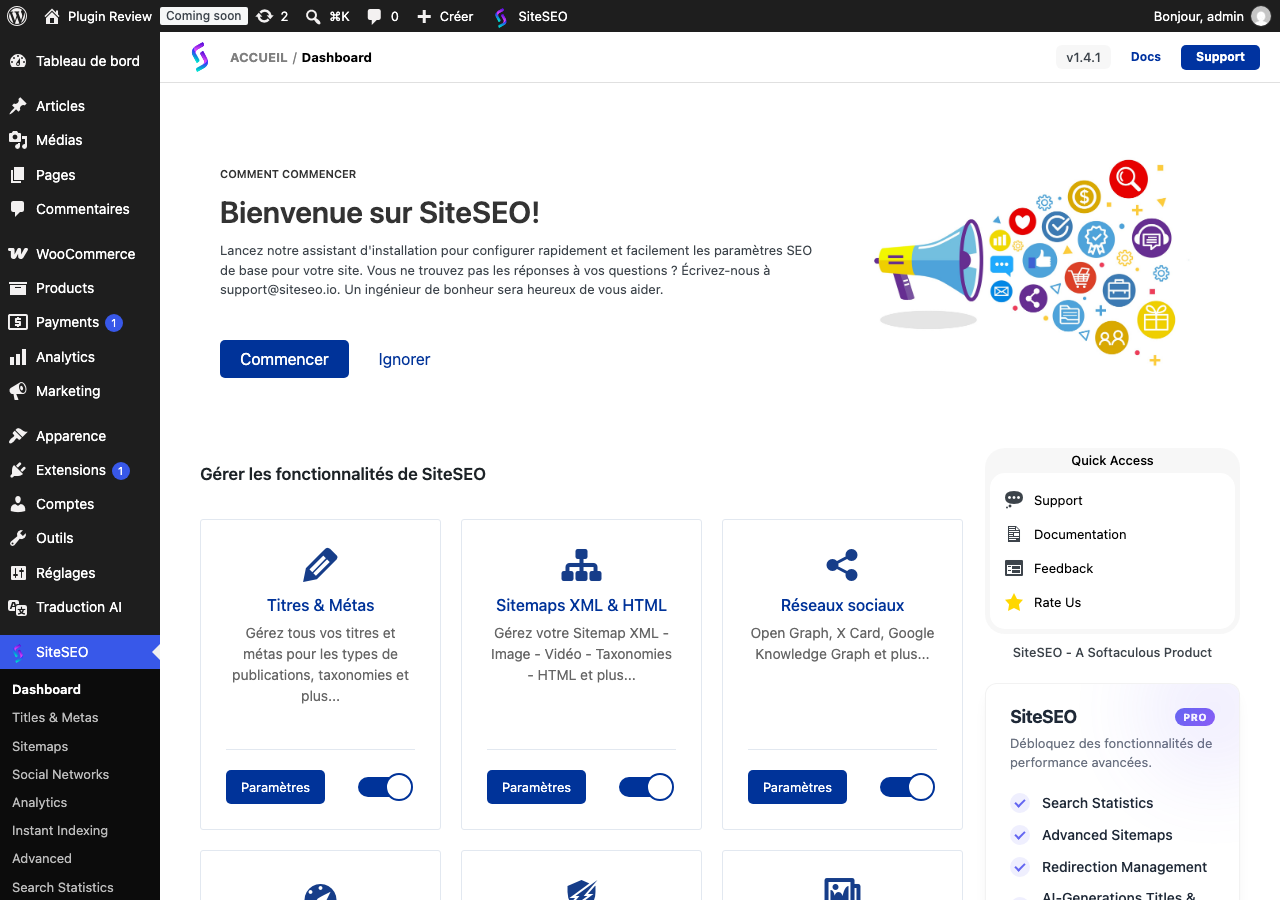Image resolution: width=1280 pixels, height=900 pixels.
Task: Click the plus icon beside Créer
Action: click(x=424, y=16)
